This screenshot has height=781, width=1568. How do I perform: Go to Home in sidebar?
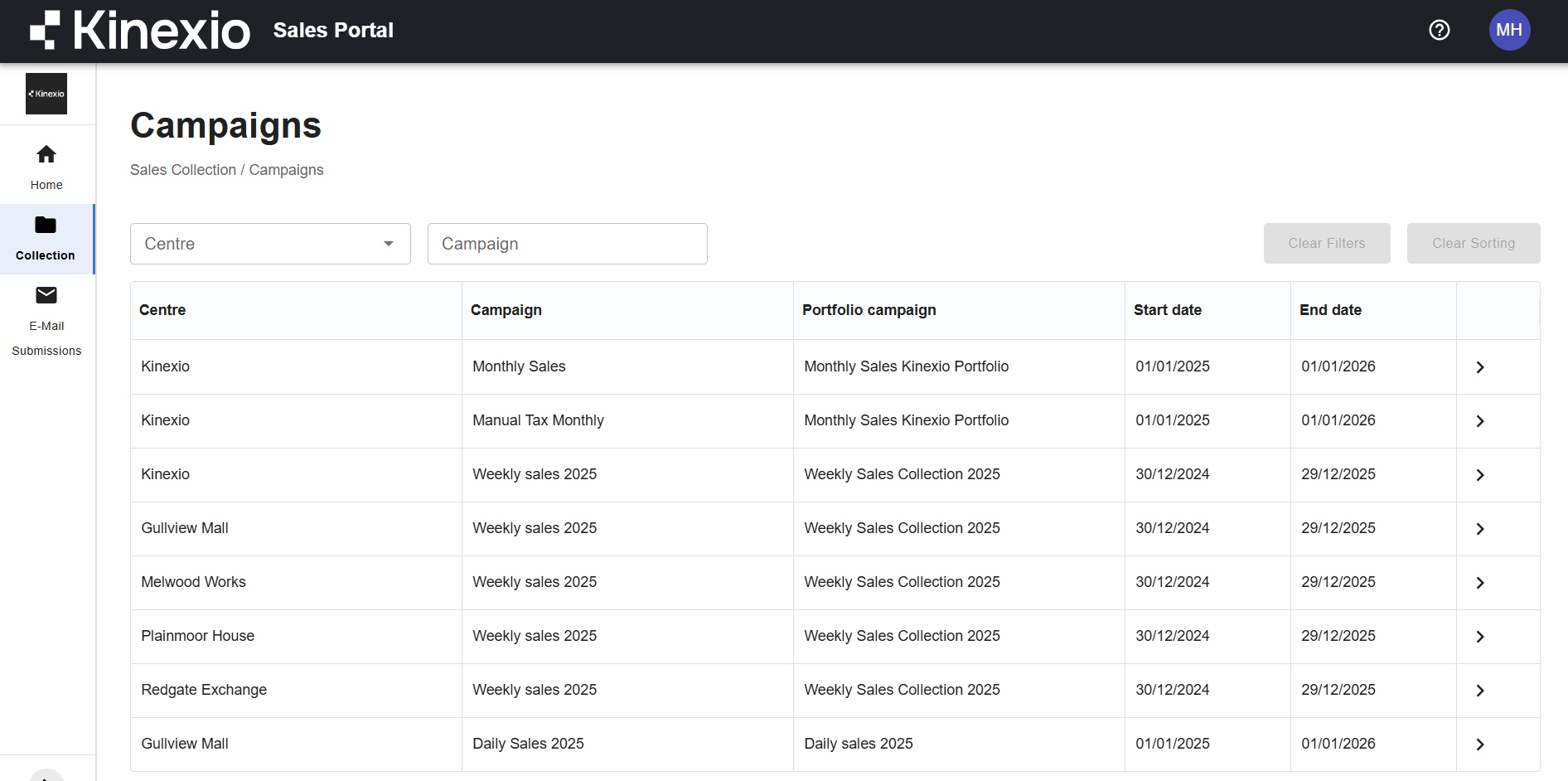pos(46,167)
